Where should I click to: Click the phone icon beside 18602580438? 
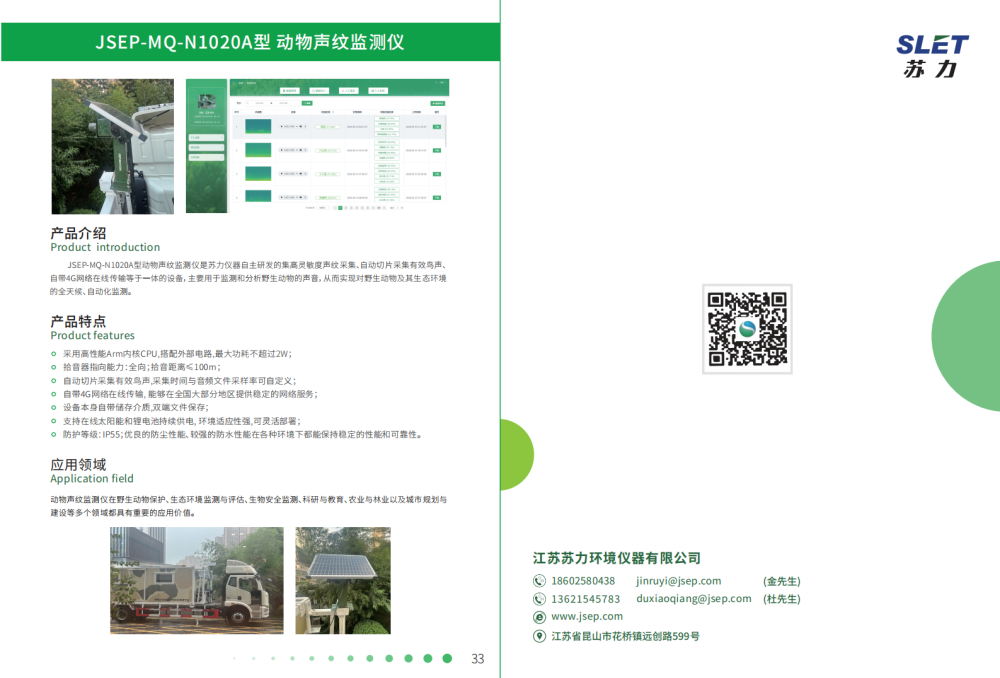click(x=540, y=582)
